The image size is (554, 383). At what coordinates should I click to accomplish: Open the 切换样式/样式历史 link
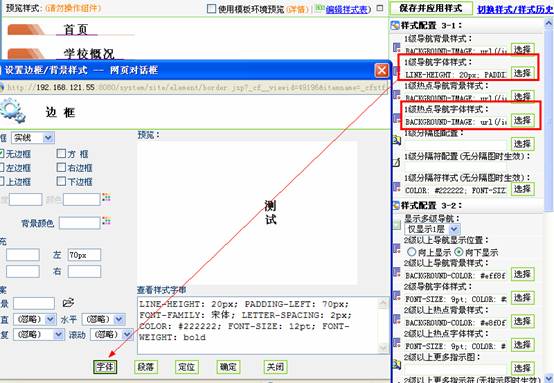[x=515, y=9]
